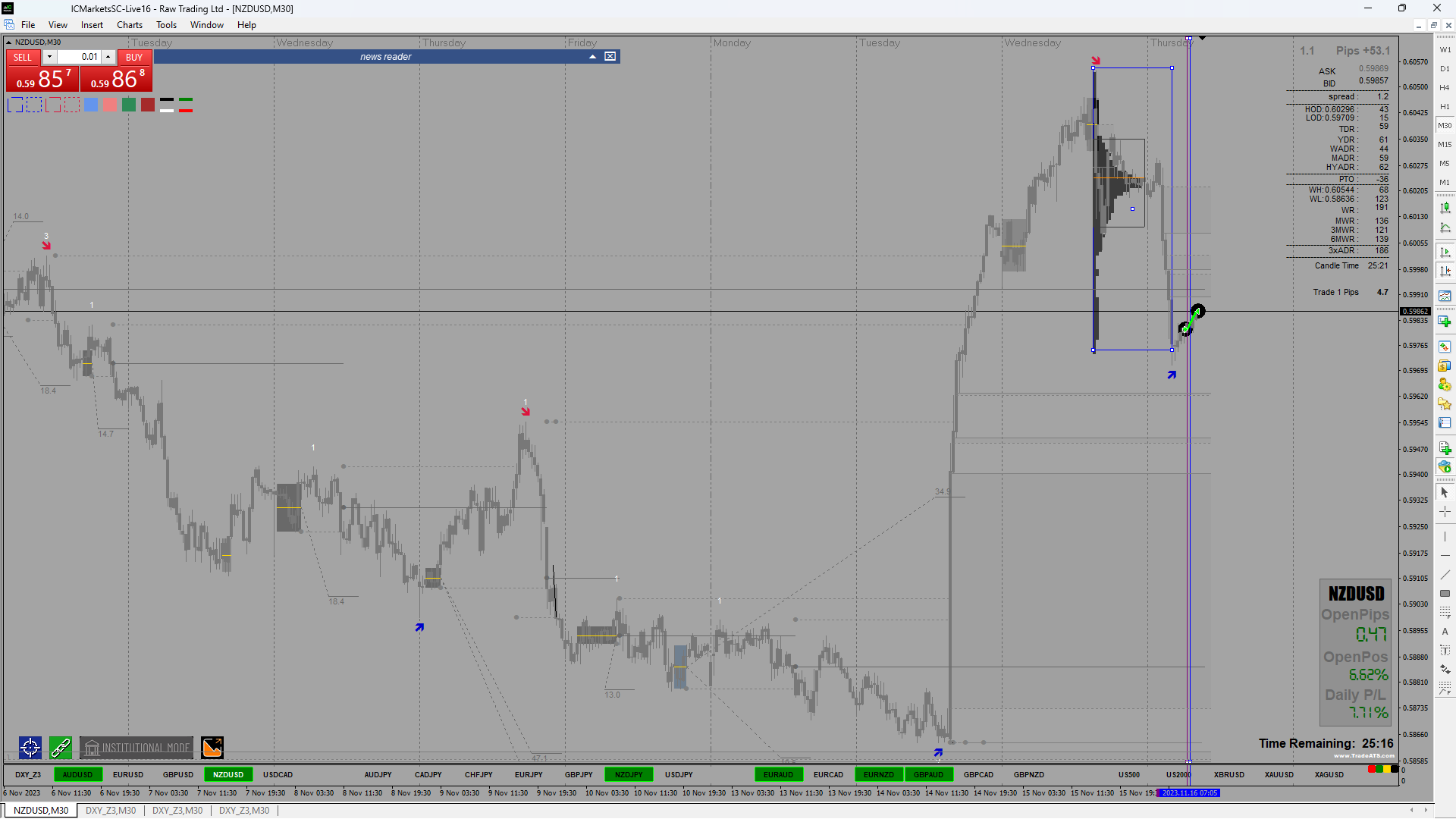Click the candlestick chart type icon
1456x819 pixels.
pos(1445,208)
